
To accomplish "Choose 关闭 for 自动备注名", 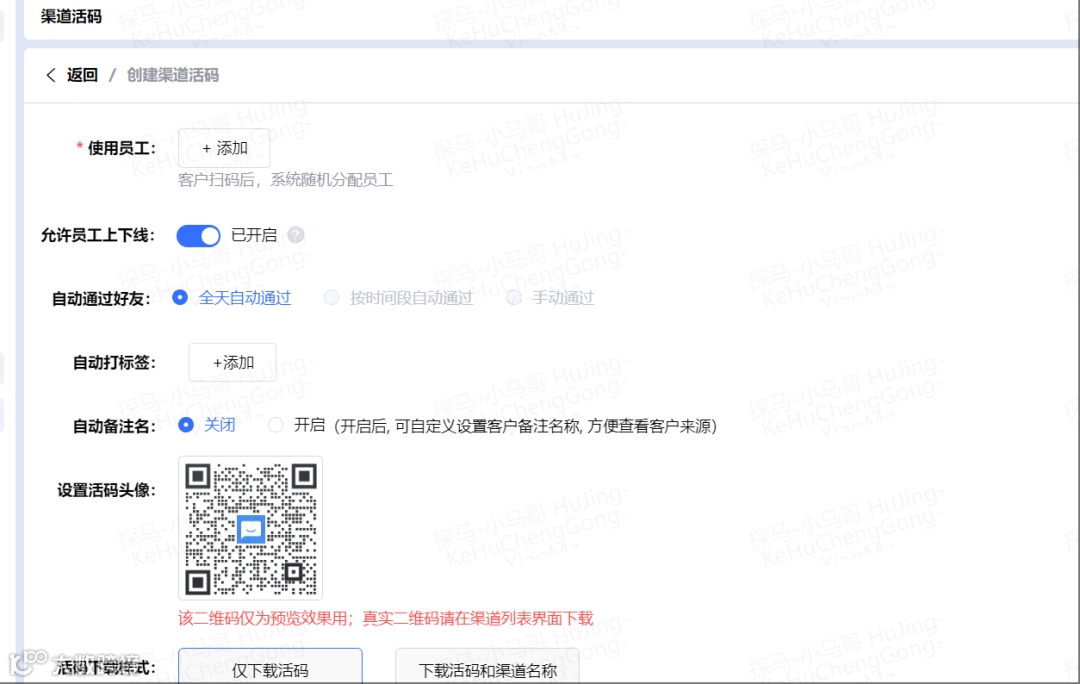I will coord(185,424).
